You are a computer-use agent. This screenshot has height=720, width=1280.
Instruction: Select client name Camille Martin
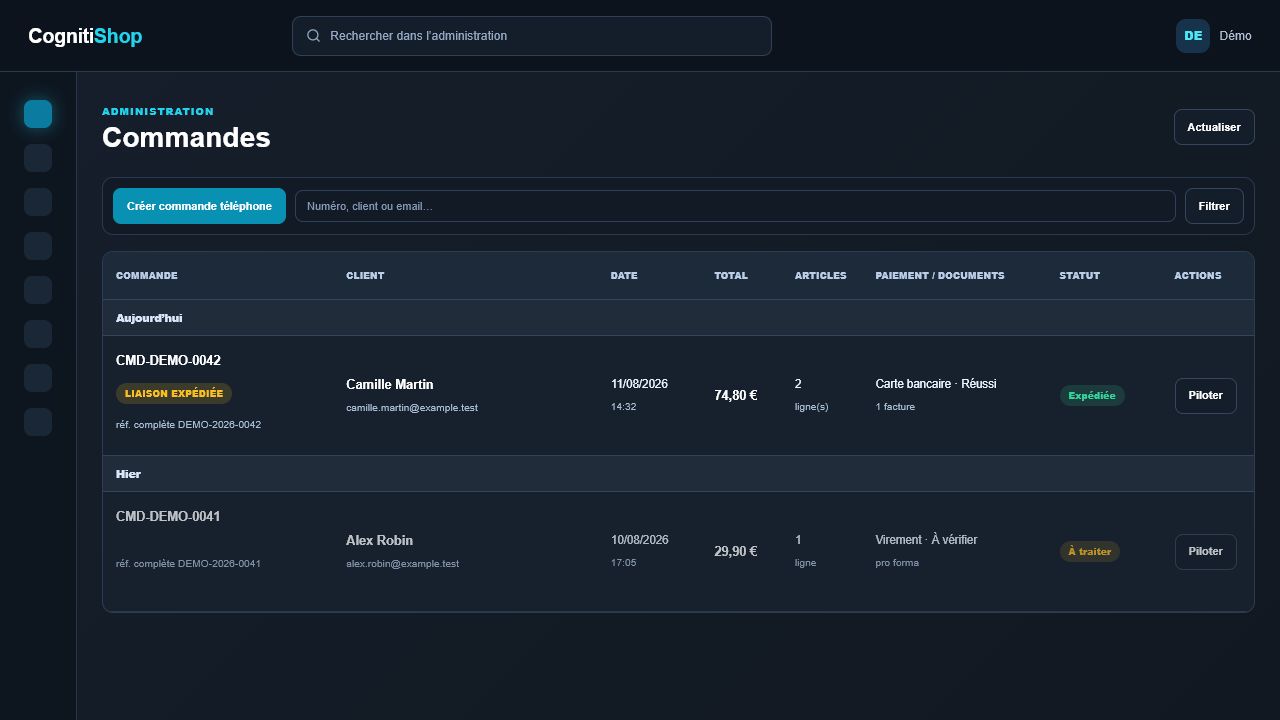390,384
